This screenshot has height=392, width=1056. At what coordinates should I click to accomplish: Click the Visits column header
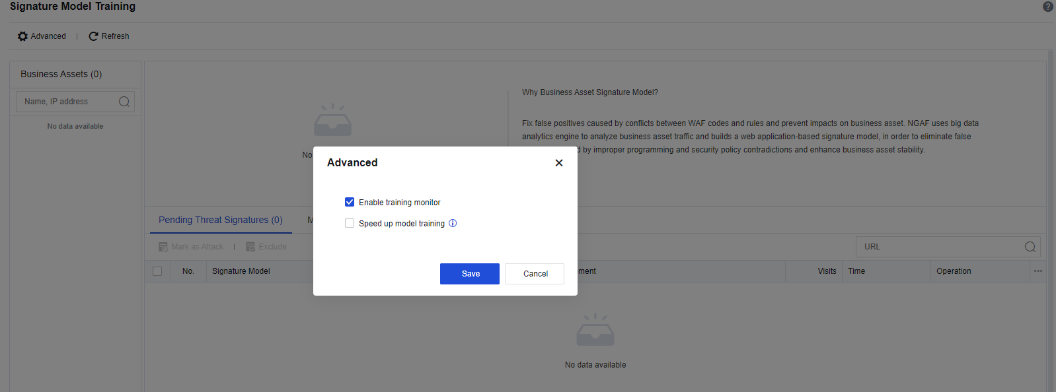[x=827, y=271]
